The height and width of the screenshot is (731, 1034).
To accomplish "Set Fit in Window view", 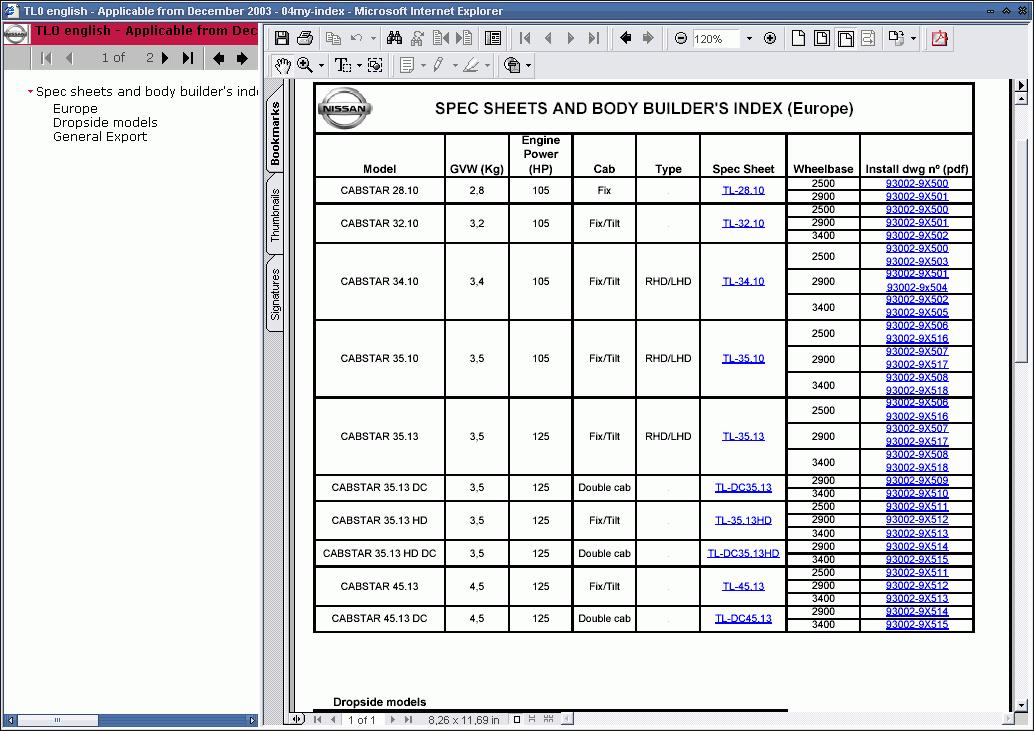I will tap(822, 38).
